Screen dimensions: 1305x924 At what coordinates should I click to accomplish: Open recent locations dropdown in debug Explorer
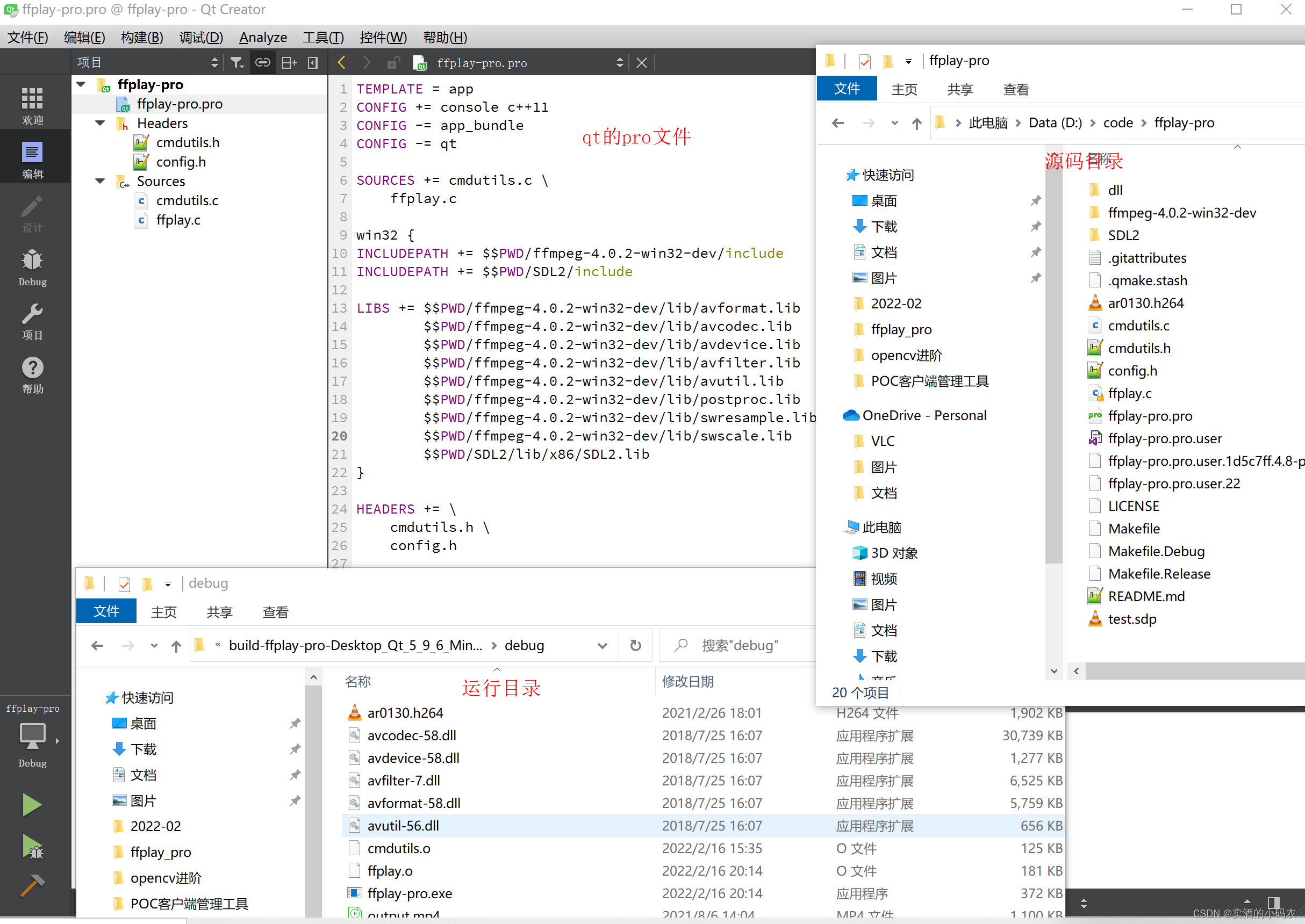point(154,646)
